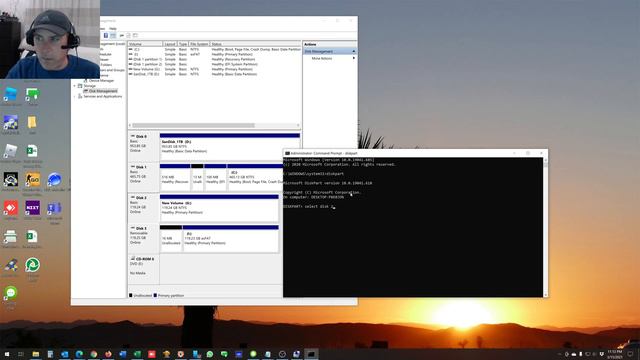Open Task View from the taskbar
The height and width of the screenshot is (360, 640).
pos(21,354)
